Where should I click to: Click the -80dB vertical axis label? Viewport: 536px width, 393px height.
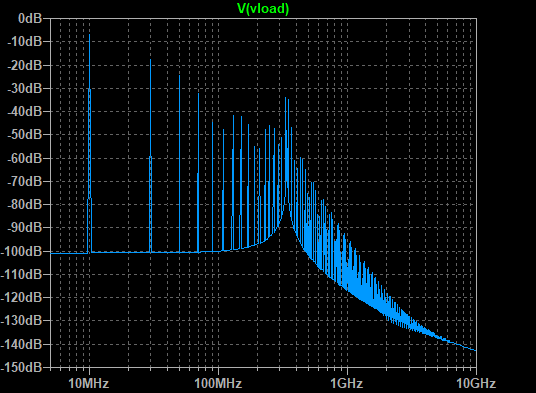25,205
